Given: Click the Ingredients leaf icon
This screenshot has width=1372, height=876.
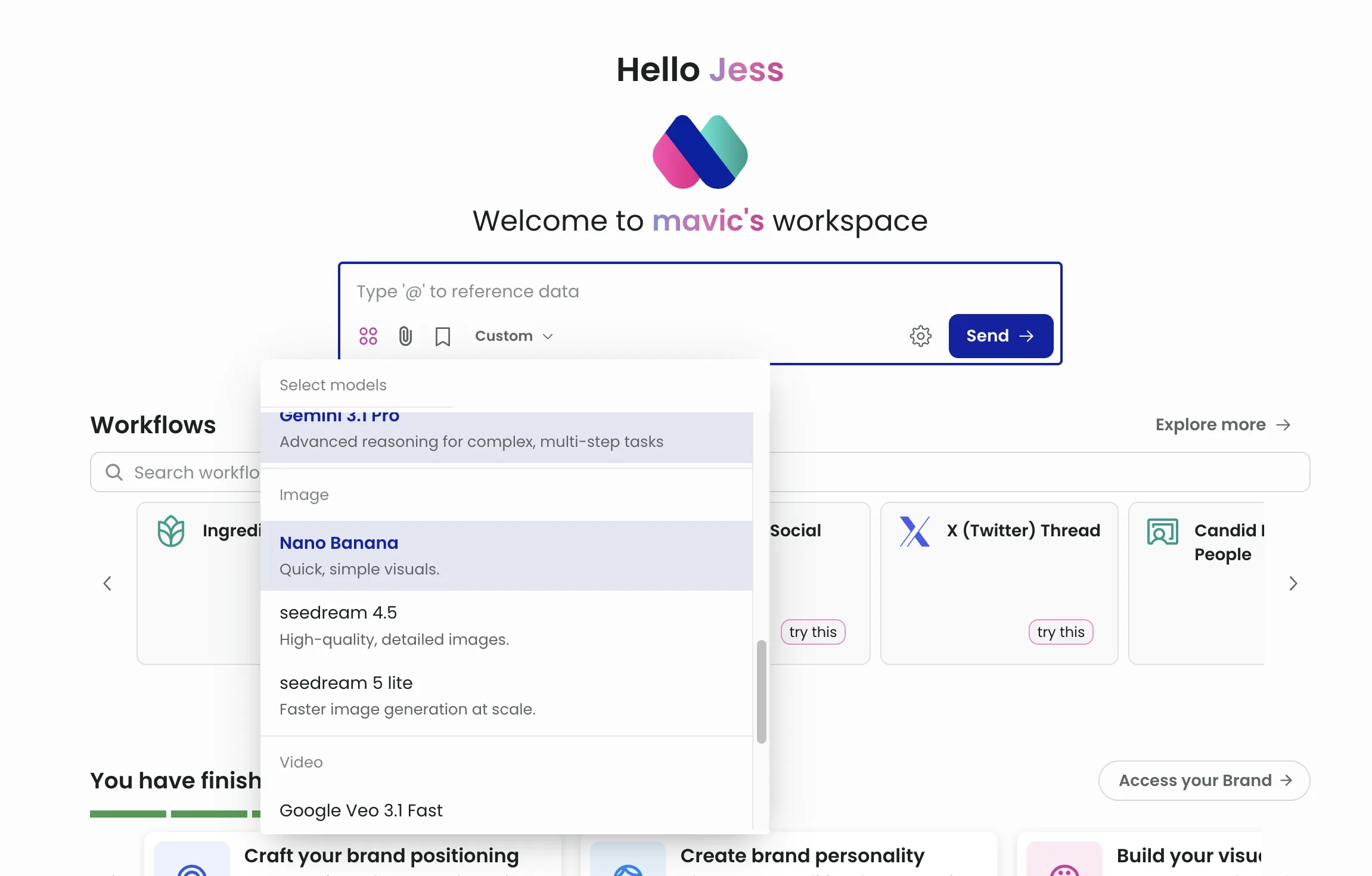Looking at the screenshot, I should point(171,531).
